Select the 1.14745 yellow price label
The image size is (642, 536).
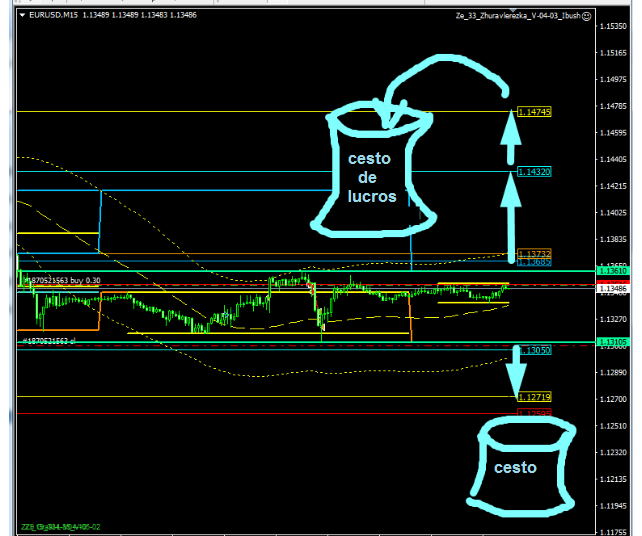pyautogui.click(x=534, y=112)
